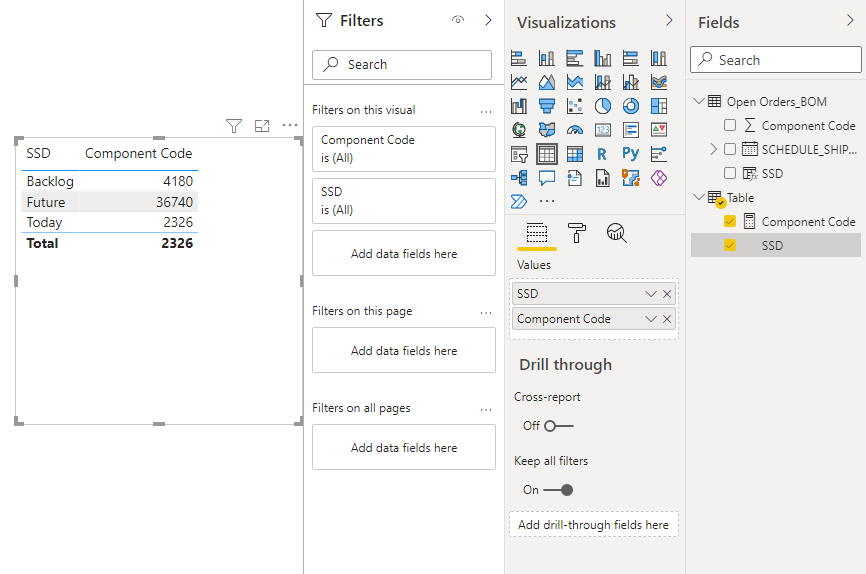This screenshot has width=866, height=574.
Task: Uncheck Component Code under Table
Action: (x=730, y=222)
